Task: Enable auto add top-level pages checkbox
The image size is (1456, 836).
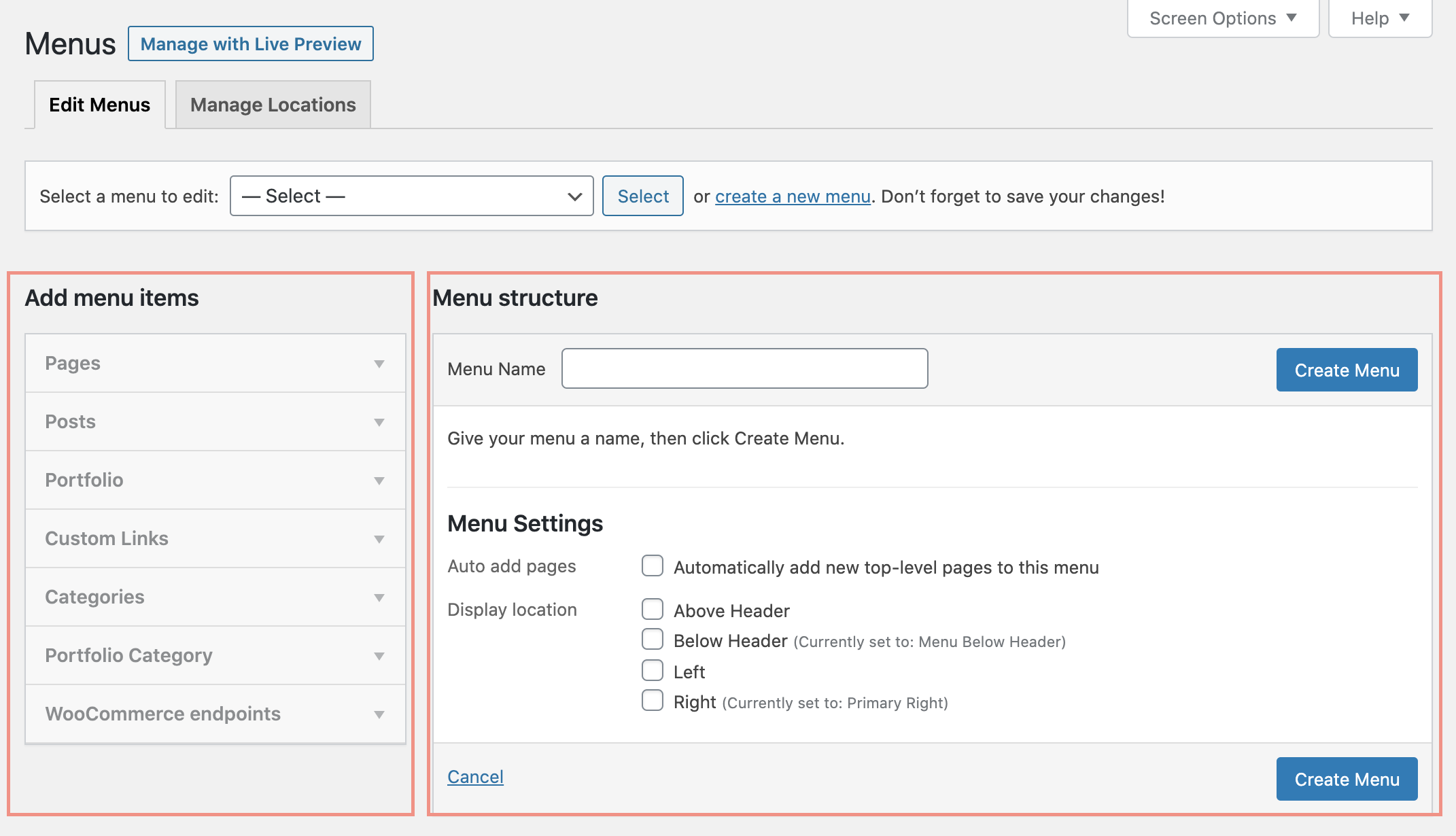Action: pos(653,566)
